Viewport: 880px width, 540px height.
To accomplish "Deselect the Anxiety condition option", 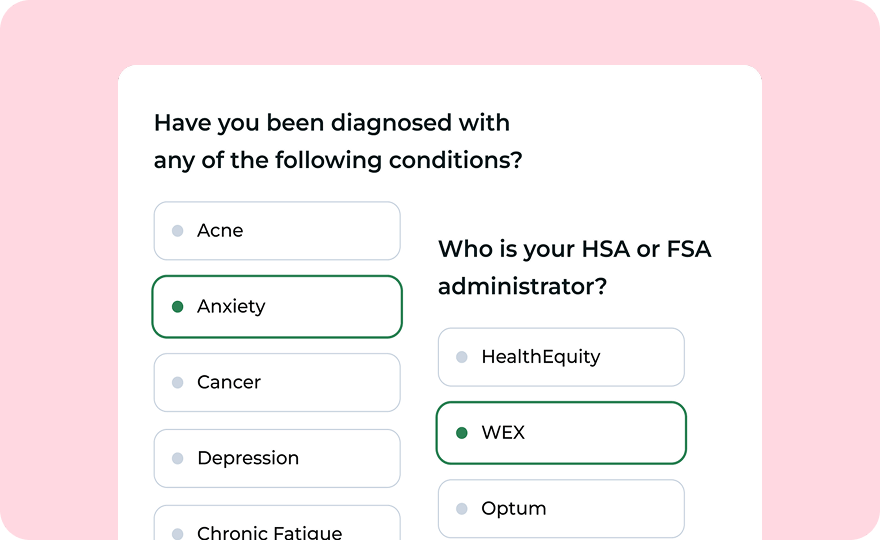I will coord(277,307).
